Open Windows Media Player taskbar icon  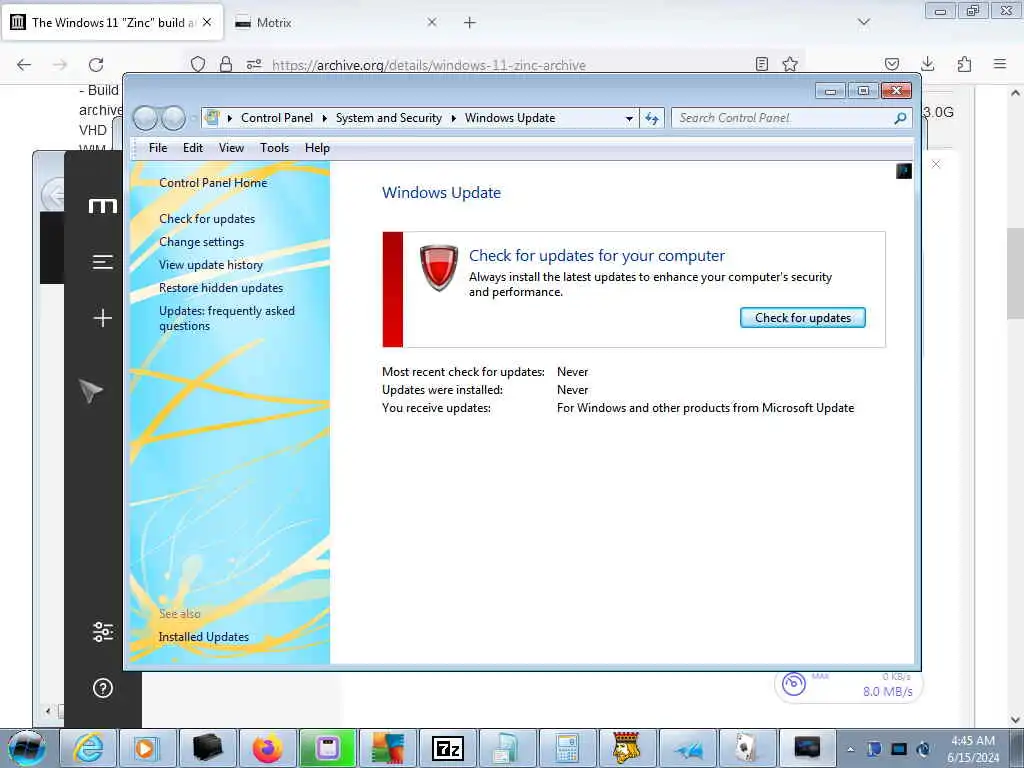(146, 748)
